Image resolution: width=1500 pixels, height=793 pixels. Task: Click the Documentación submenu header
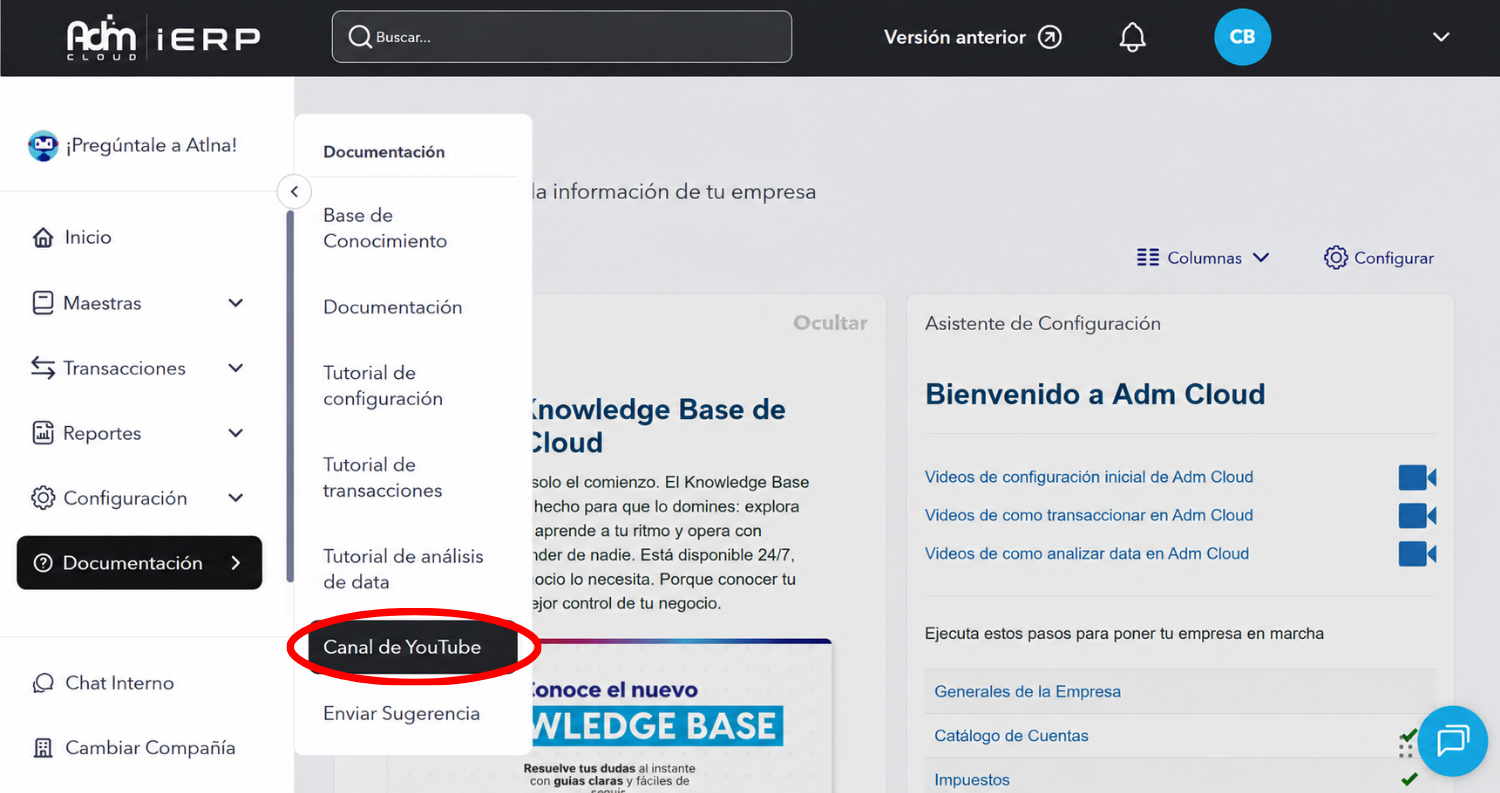pos(384,152)
